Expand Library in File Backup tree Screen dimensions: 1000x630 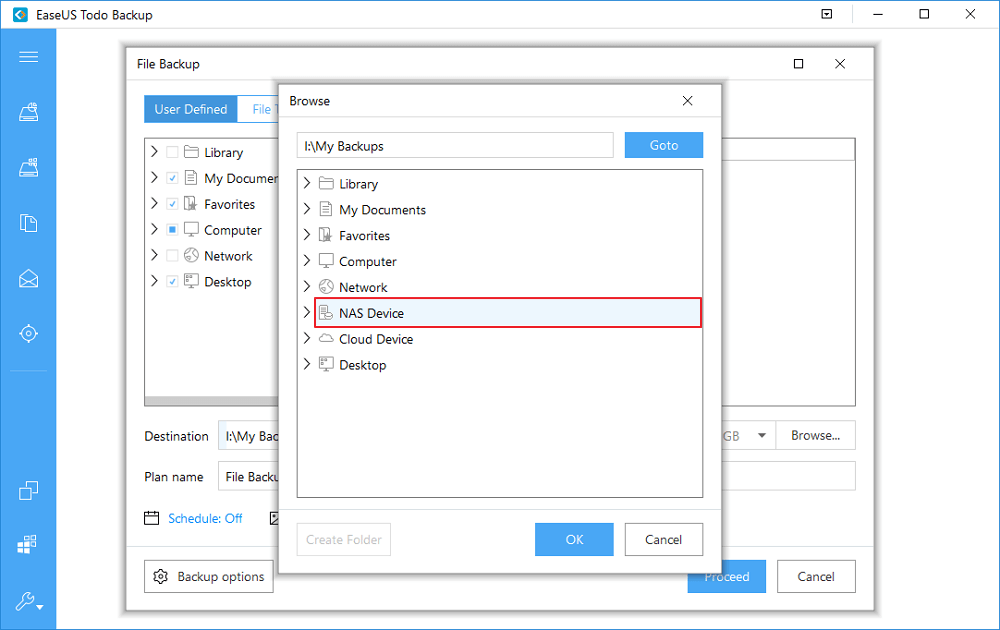pos(154,152)
